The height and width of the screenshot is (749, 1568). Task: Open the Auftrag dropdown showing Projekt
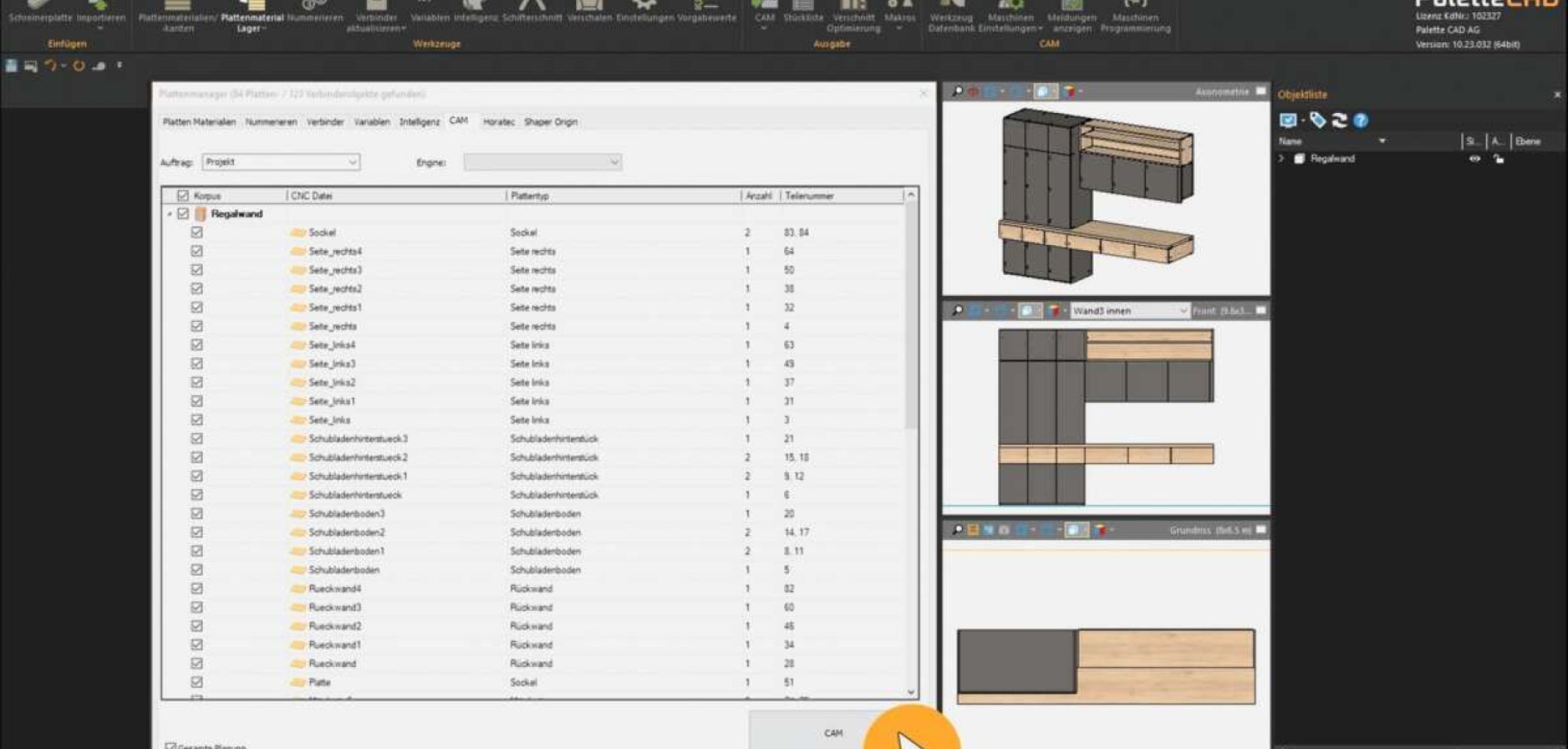(x=280, y=162)
